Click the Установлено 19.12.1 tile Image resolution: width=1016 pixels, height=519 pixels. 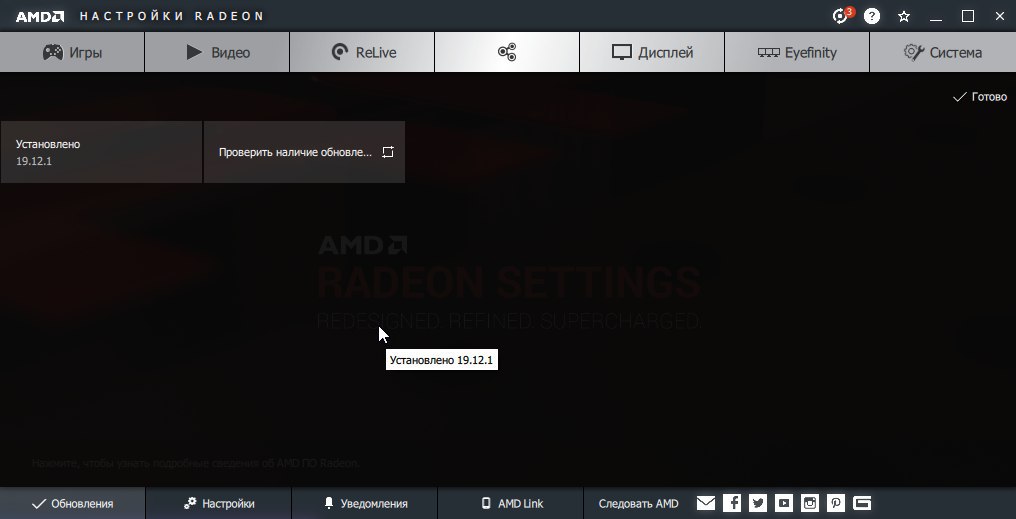[101, 152]
